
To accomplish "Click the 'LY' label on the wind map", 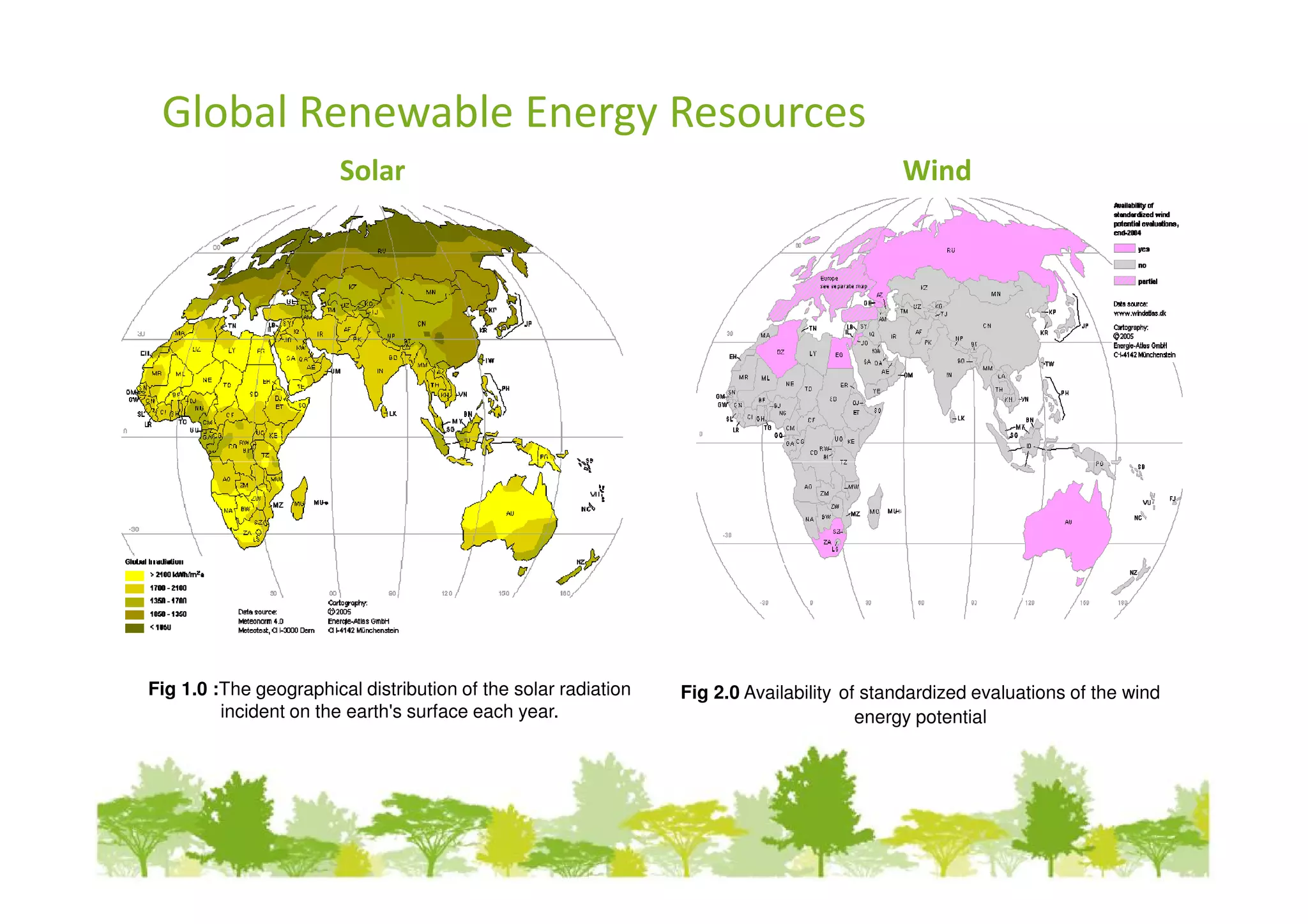I will coord(812,353).
